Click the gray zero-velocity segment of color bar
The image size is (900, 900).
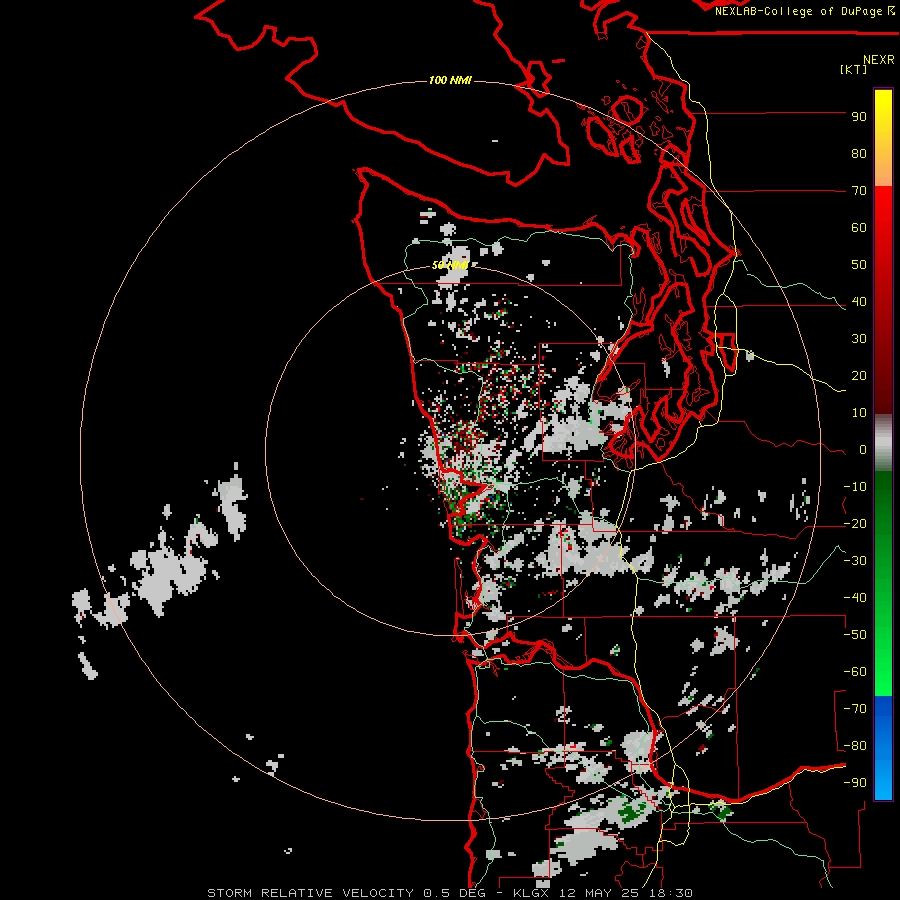click(x=883, y=443)
